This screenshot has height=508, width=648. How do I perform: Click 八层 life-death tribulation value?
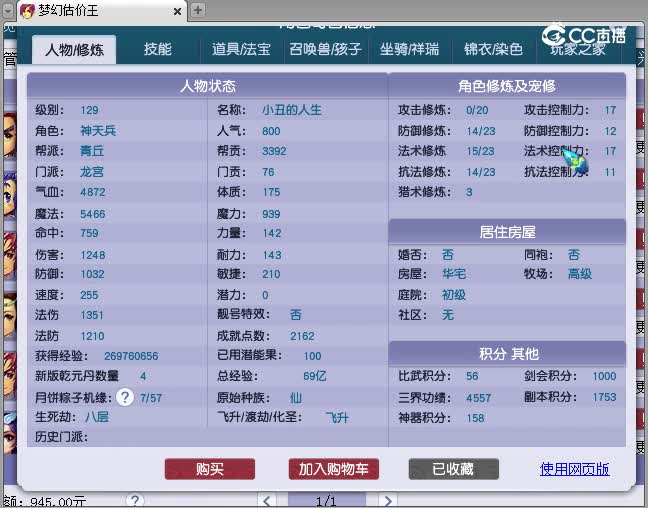click(x=97, y=417)
